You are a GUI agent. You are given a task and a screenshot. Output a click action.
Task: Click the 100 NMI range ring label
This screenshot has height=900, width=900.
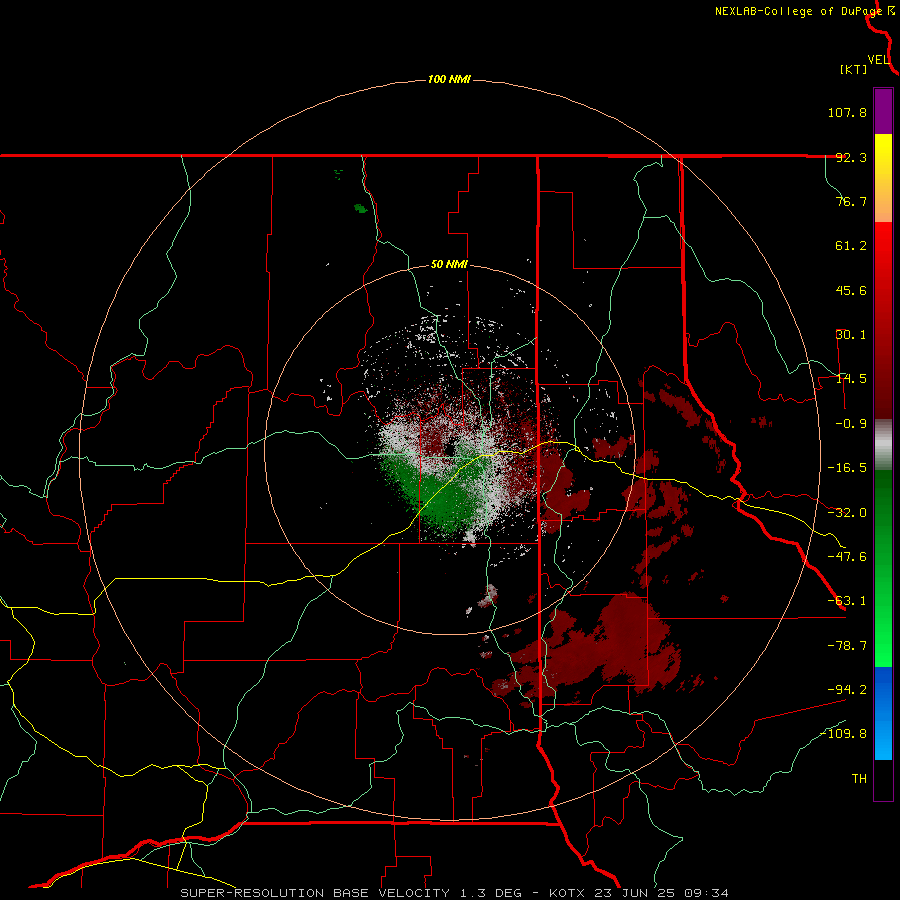[x=449, y=79]
